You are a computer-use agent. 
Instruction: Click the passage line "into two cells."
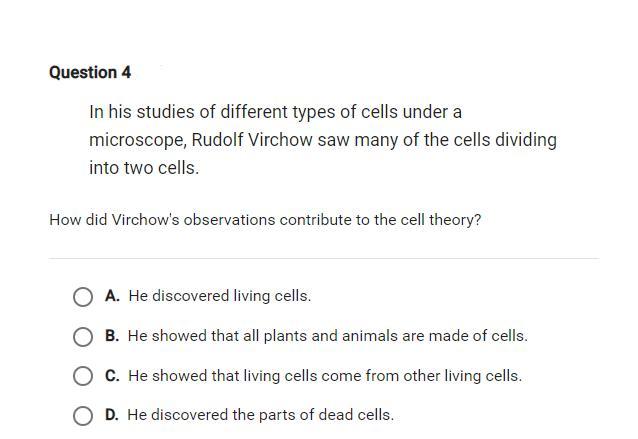[x=144, y=168]
